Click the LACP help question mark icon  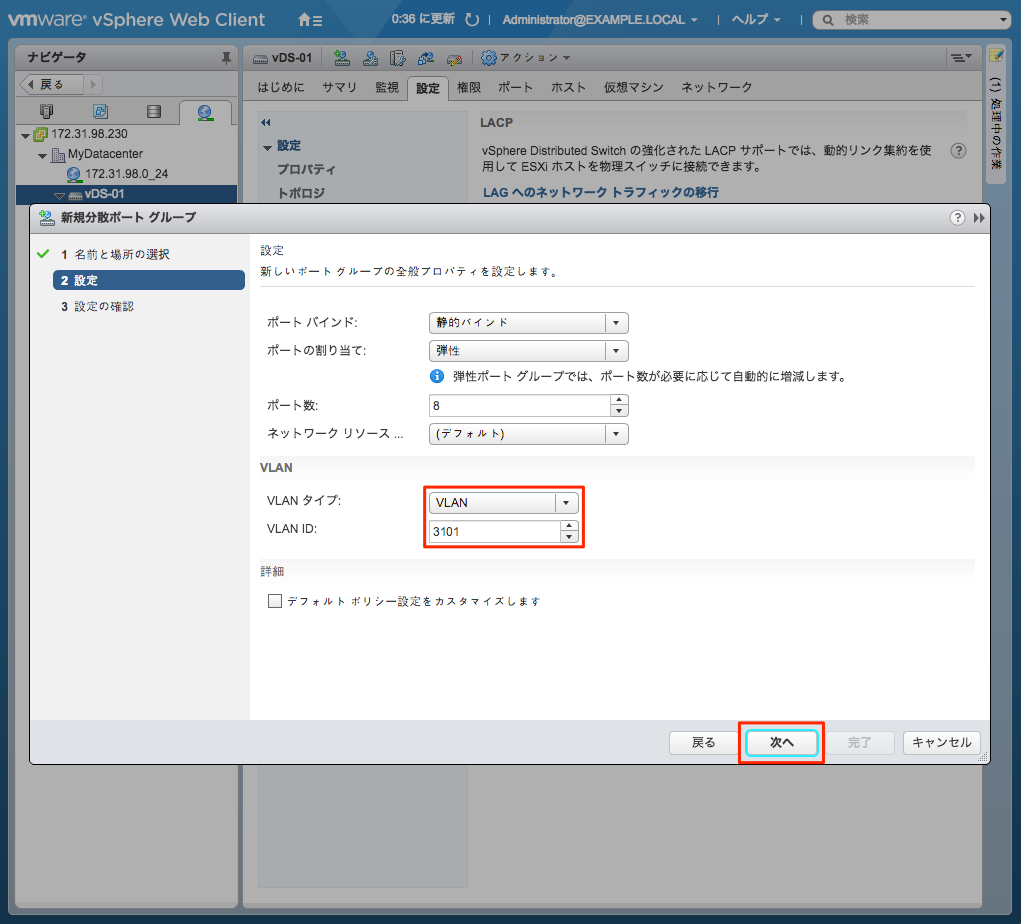coord(958,150)
